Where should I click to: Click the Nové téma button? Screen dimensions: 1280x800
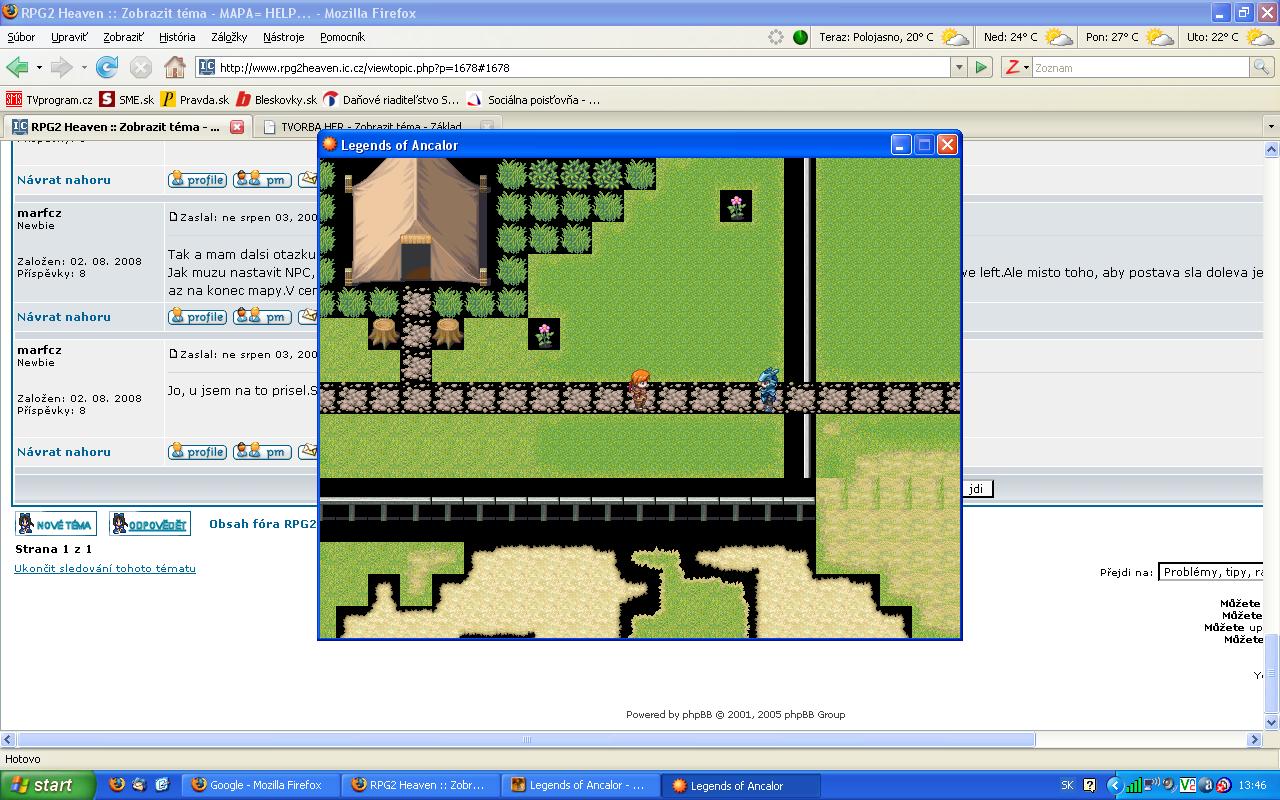[x=55, y=524]
